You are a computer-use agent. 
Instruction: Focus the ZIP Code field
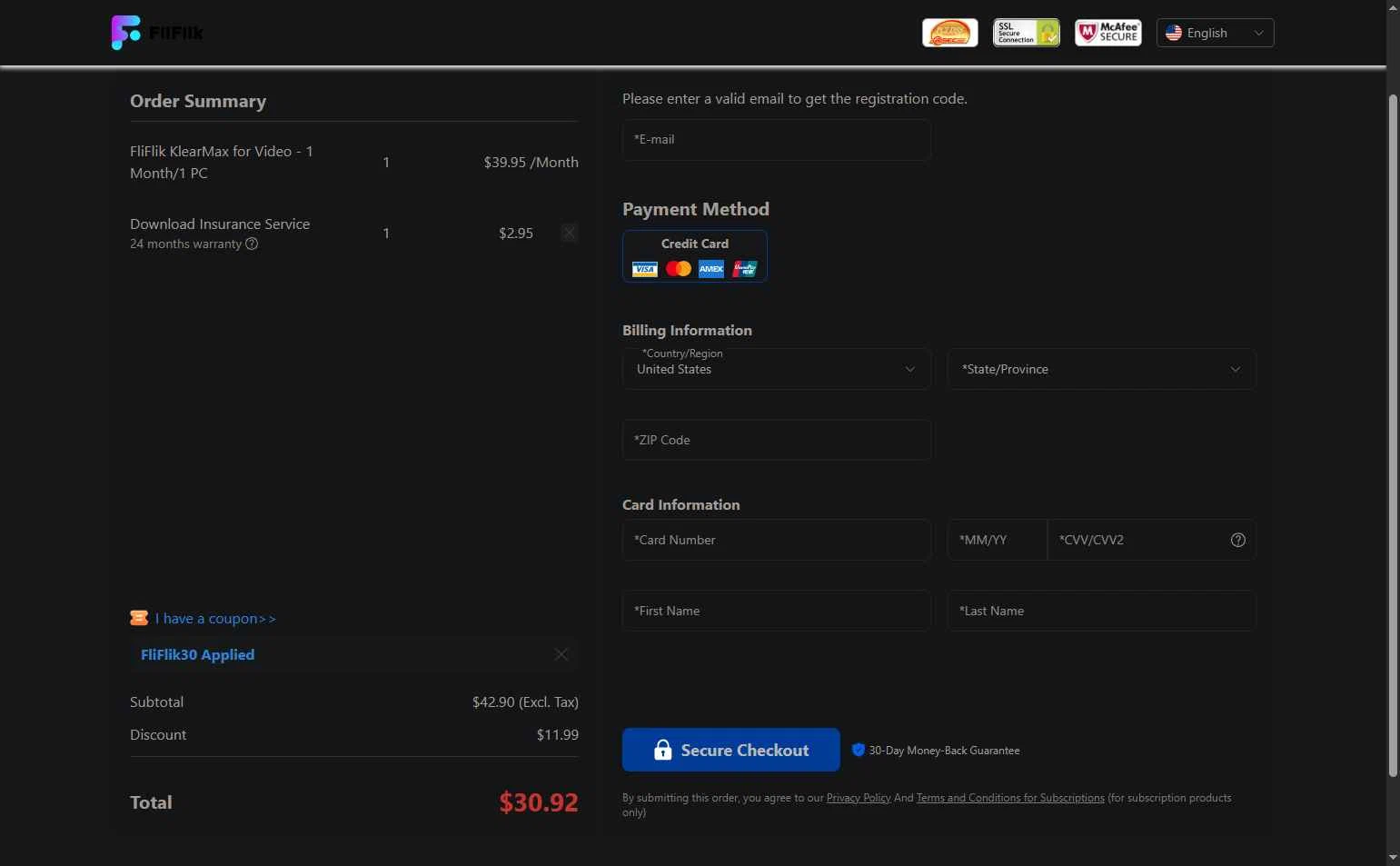click(776, 440)
